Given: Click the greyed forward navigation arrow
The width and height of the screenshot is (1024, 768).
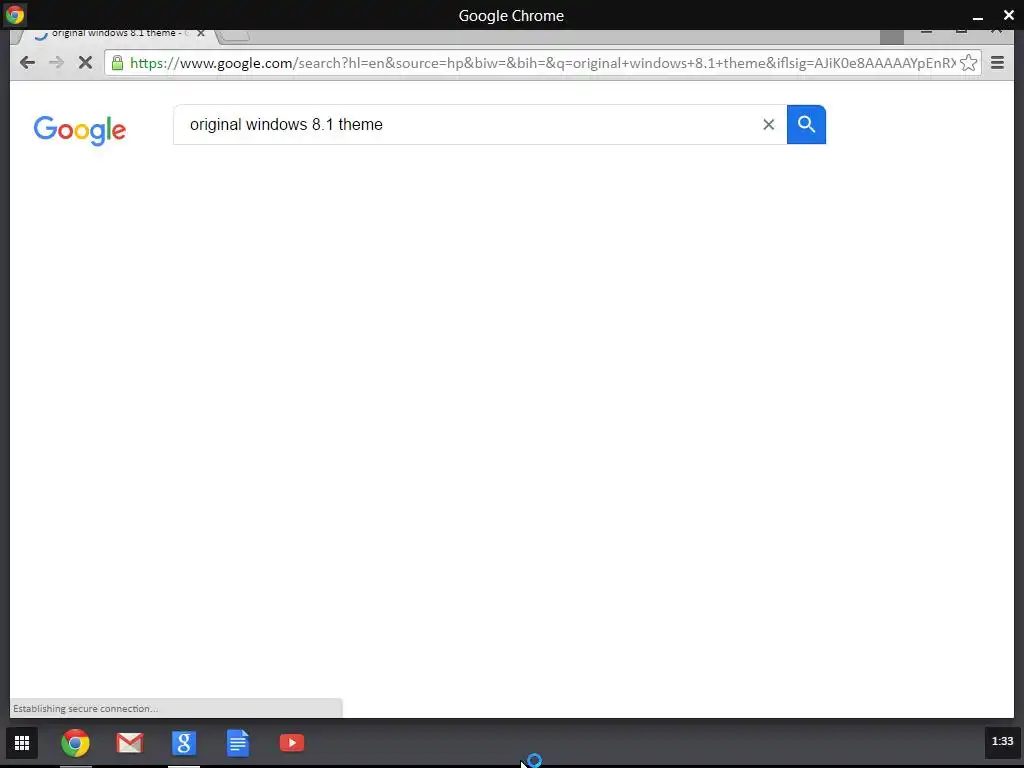Looking at the screenshot, I should 56,63.
